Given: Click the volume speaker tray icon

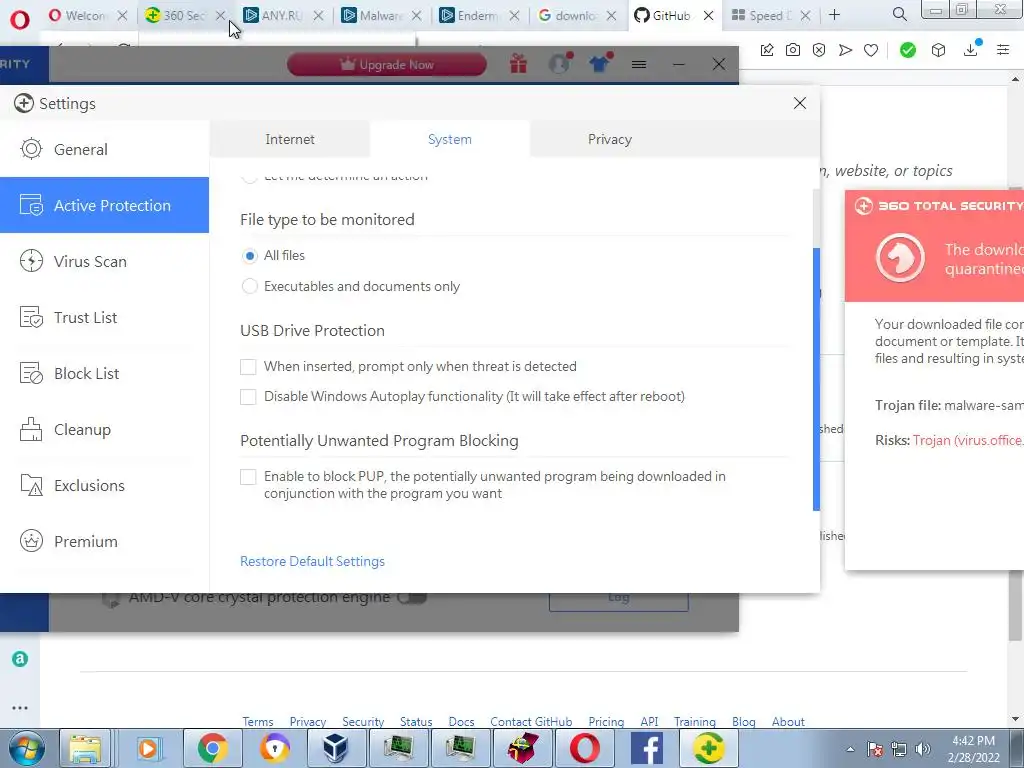Looking at the screenshot, I should [923, 749].
